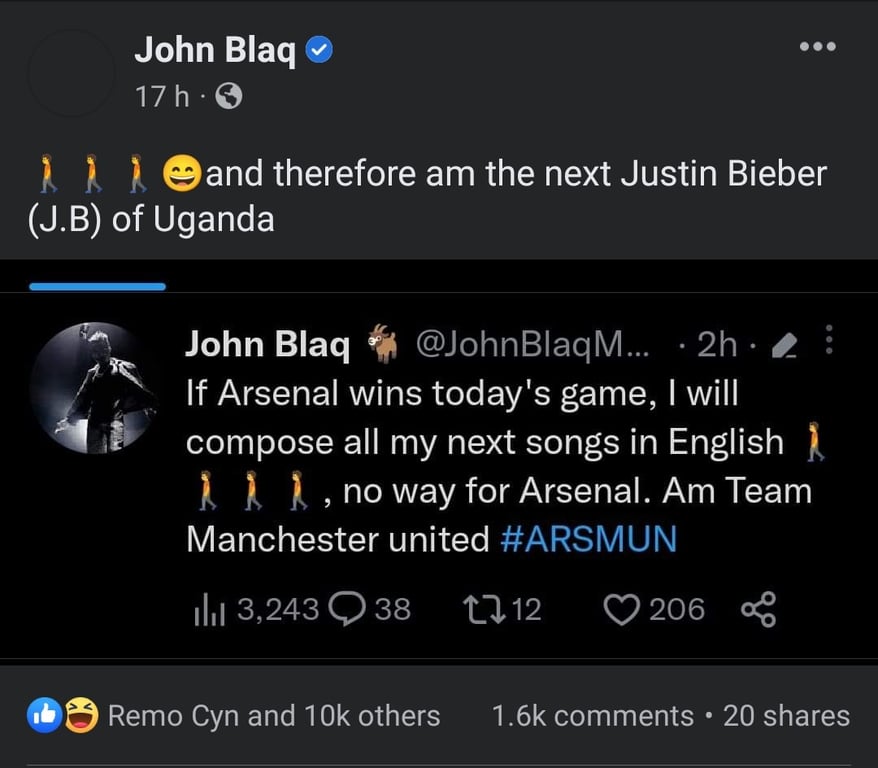Click the reply speech bubble icon
Screen dimensions: 878x768
coord(350,608)
